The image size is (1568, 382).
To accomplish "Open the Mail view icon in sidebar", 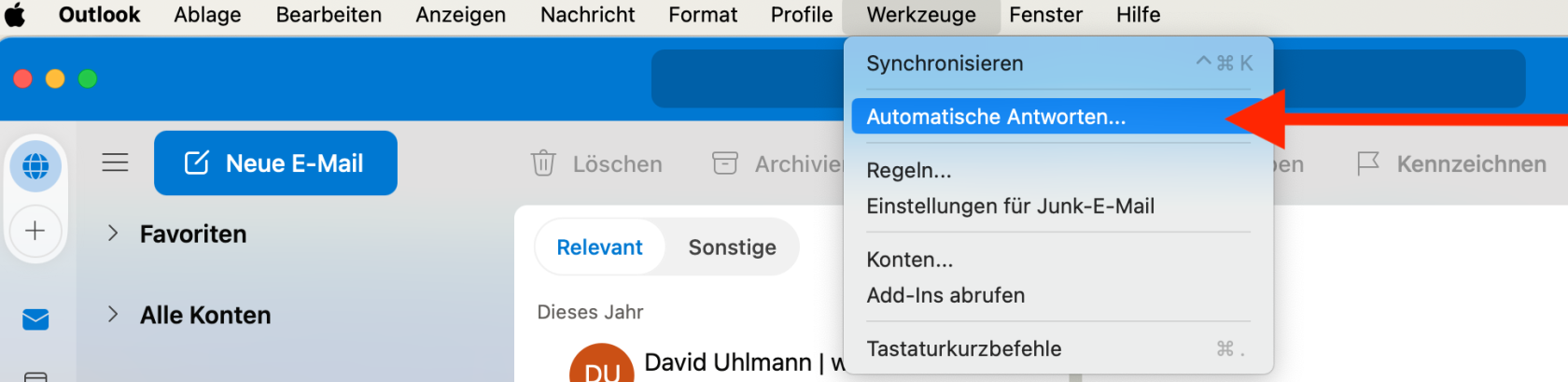I will coord(35,319).
